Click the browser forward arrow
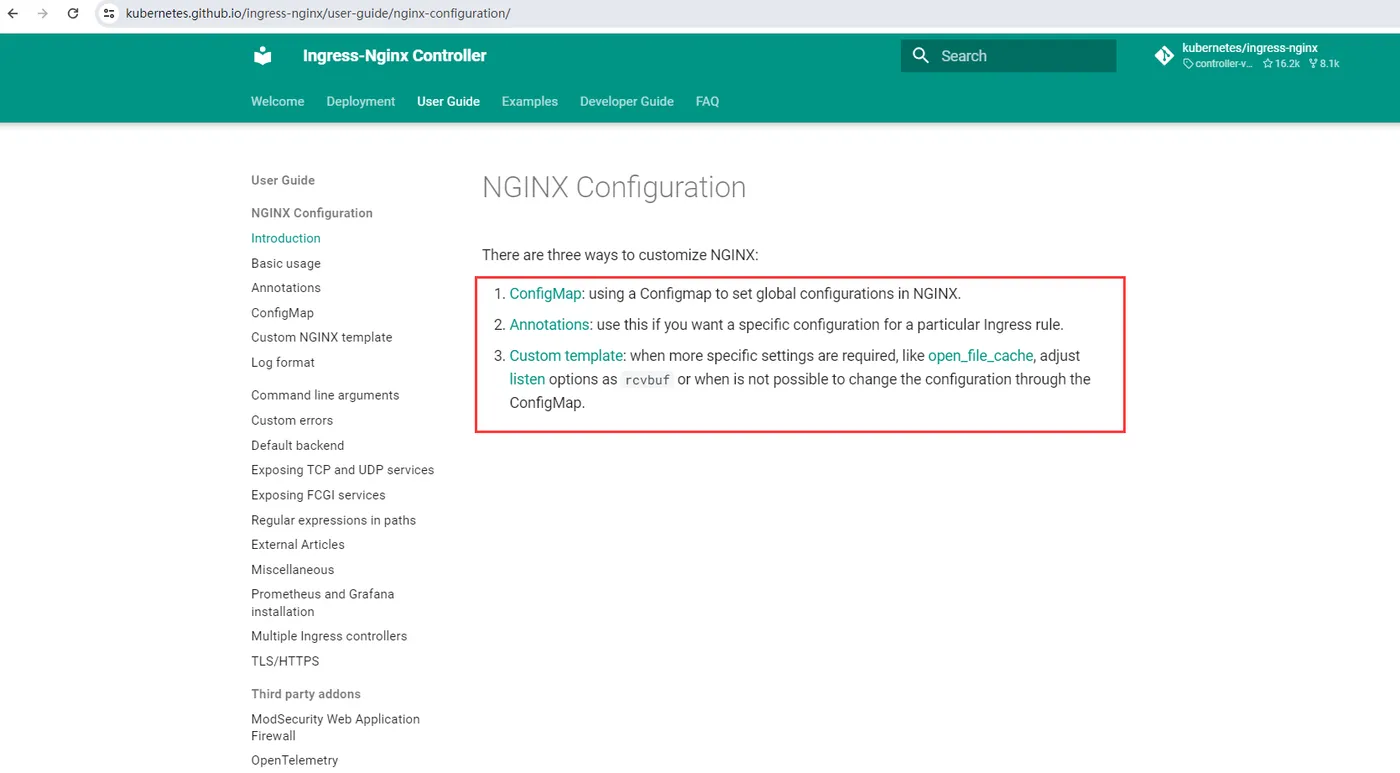Image resolution: width=1400 pixels, height=773 pixels. [x=43, y=14]
